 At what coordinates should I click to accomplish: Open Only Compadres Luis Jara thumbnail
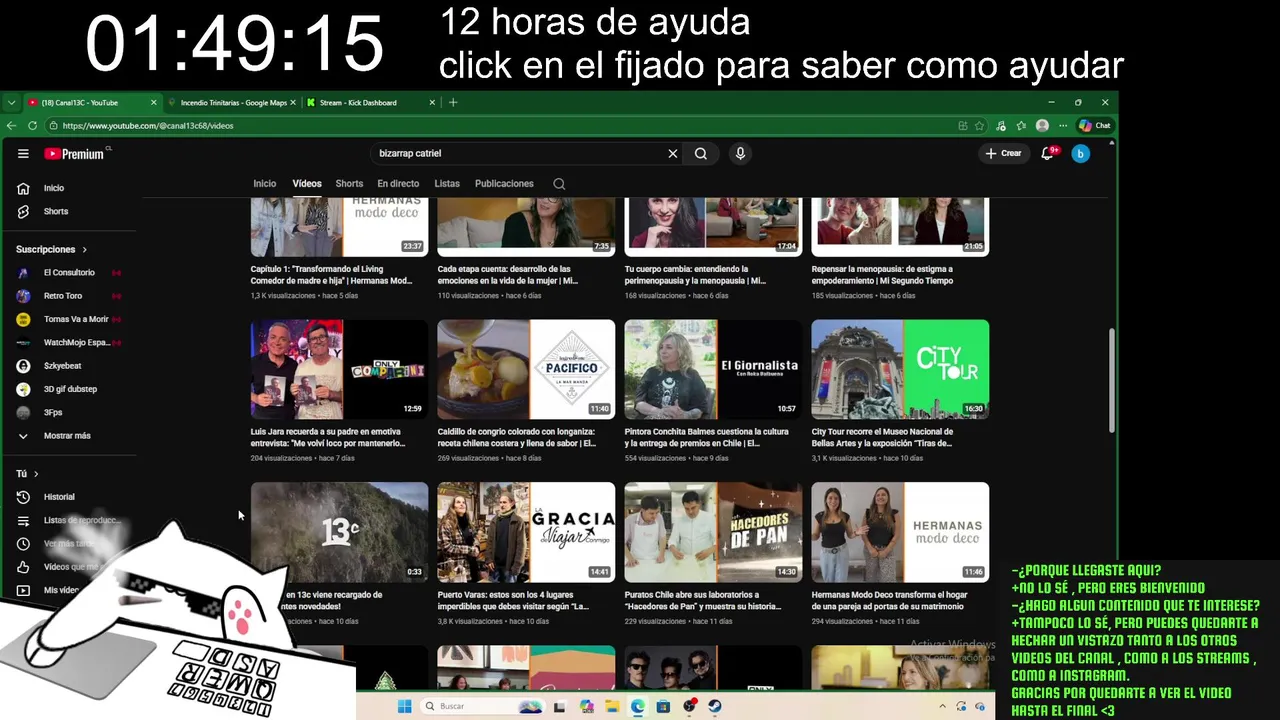click(339, 369)
